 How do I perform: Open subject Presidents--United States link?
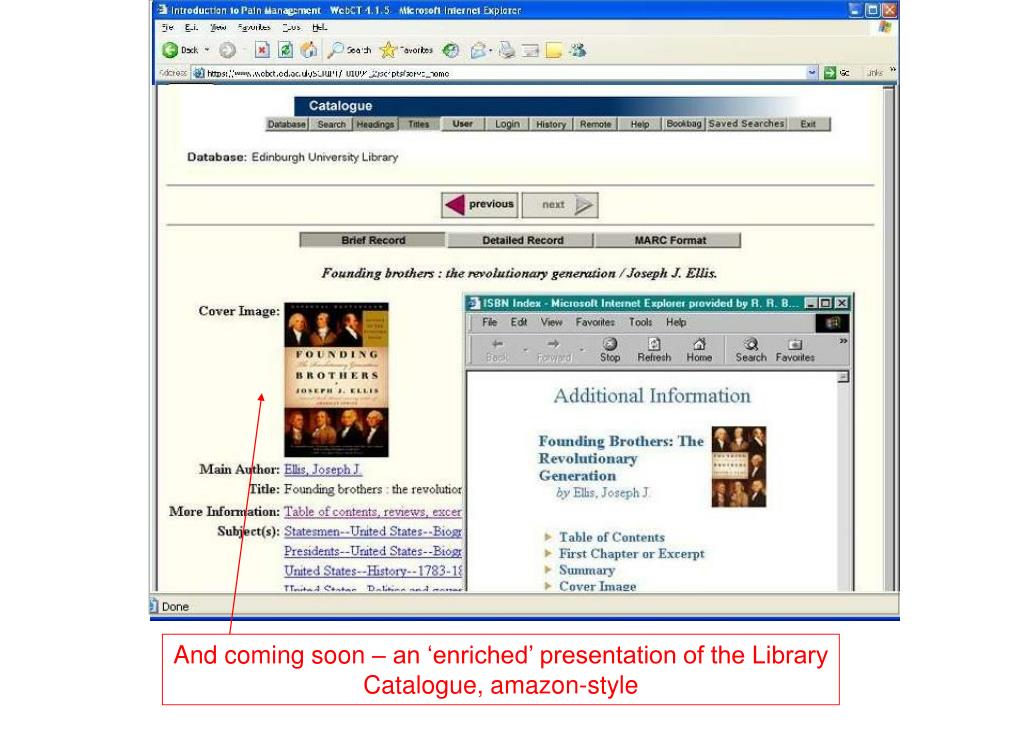click(373, 551)
